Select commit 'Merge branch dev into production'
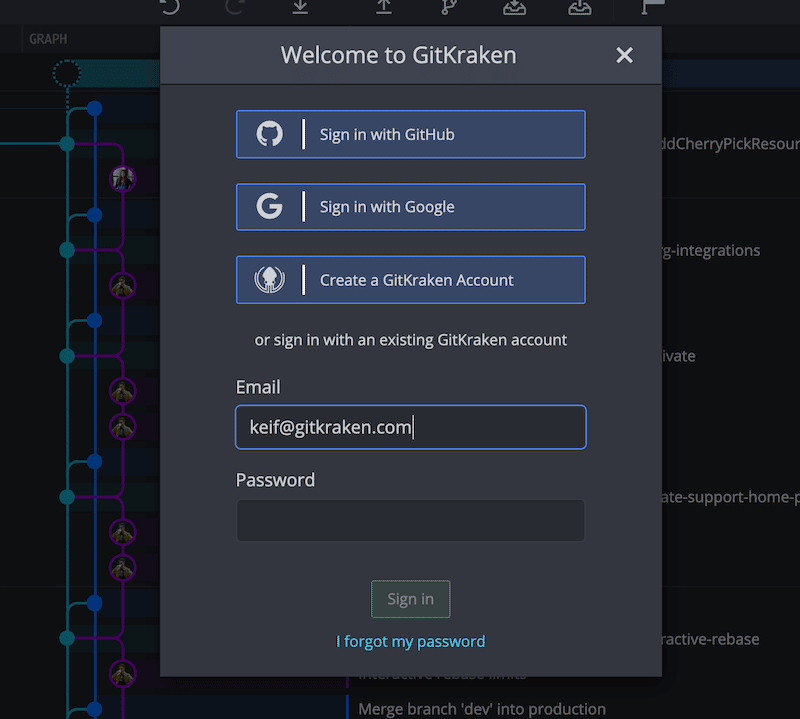800x719 pixels. click(482, 709)
